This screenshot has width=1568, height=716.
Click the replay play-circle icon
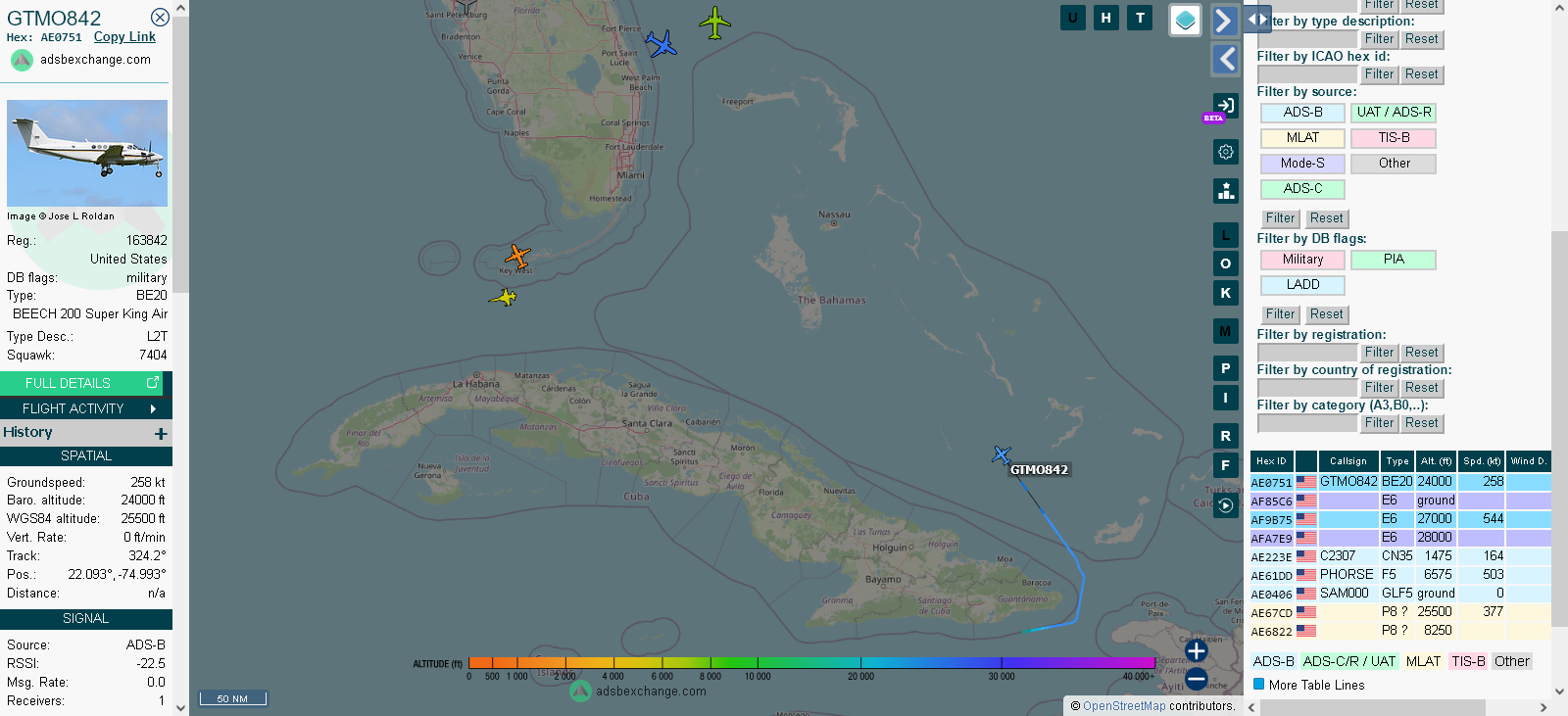pos(1225,505)
